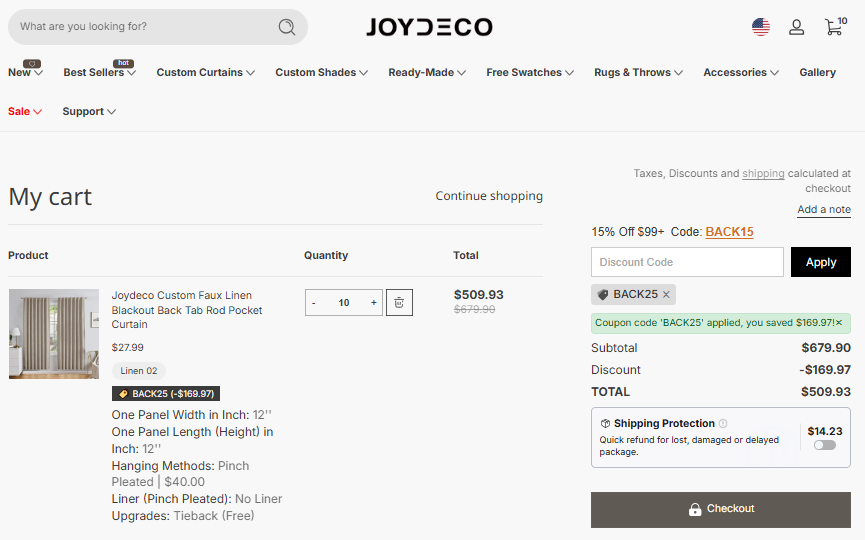
Task: Click the BACK15 code link
Action: click(729, 232)
